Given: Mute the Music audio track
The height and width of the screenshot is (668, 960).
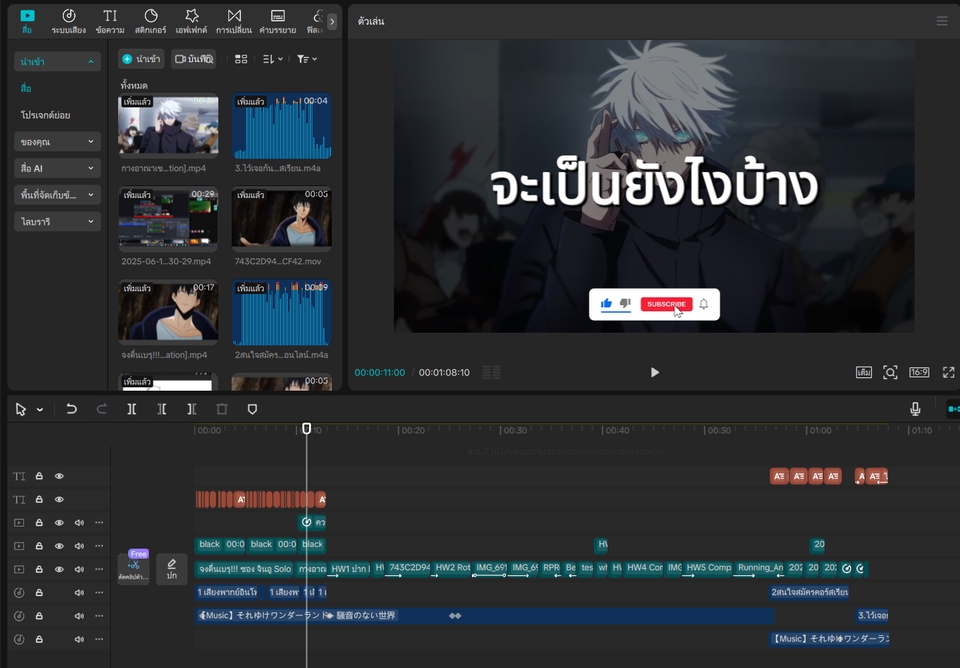Looking at the screenshot, I should 79,615.
